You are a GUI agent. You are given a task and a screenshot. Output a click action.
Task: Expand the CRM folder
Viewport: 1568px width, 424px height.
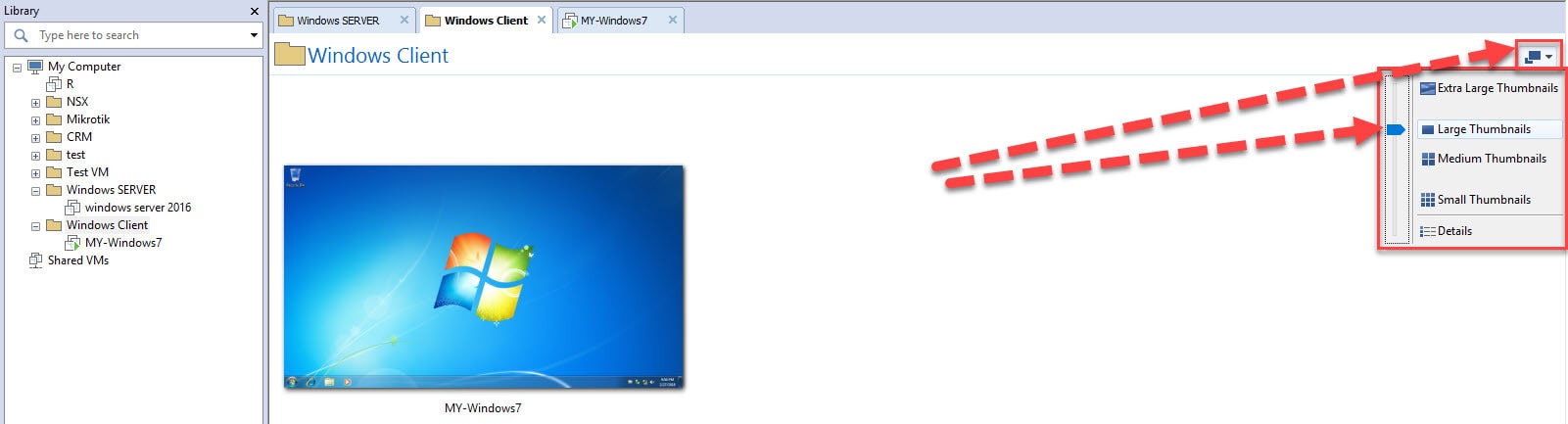coord(35,138)
